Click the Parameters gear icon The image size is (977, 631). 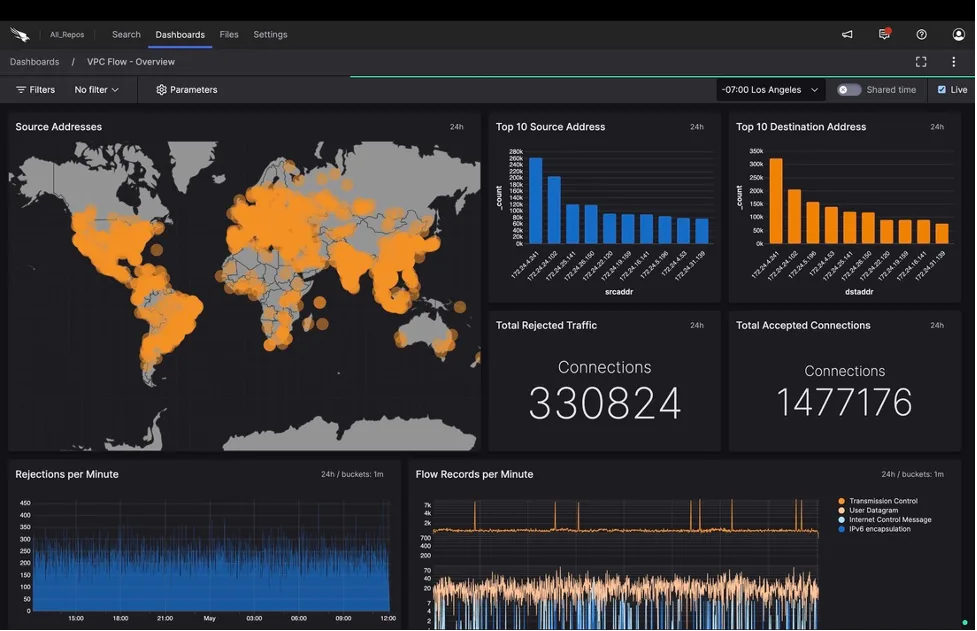pos(161,90)
